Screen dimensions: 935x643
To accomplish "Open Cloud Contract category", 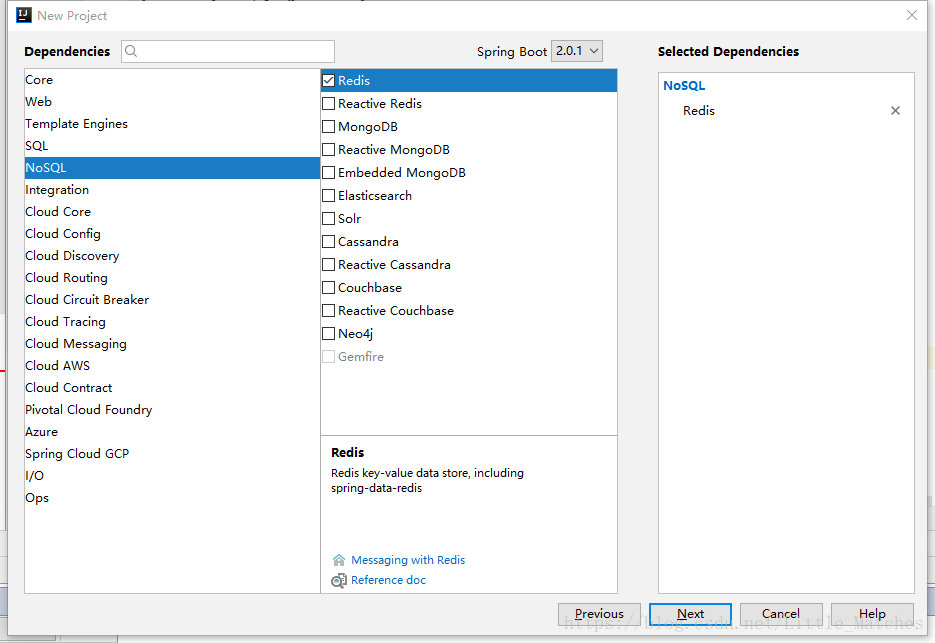I will [x=172, y=388].
